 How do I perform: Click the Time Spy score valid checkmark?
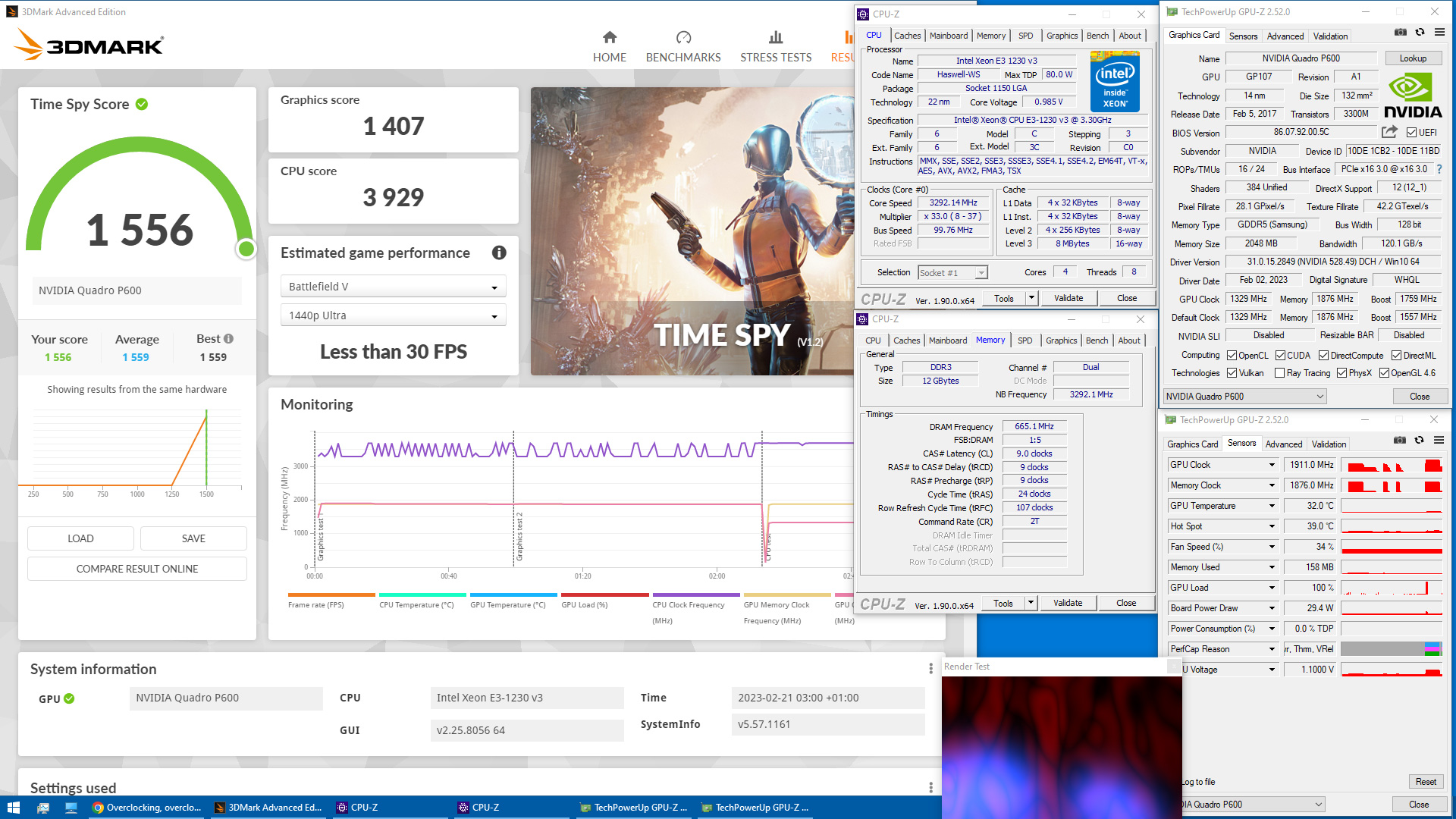(x=142, y=104)
